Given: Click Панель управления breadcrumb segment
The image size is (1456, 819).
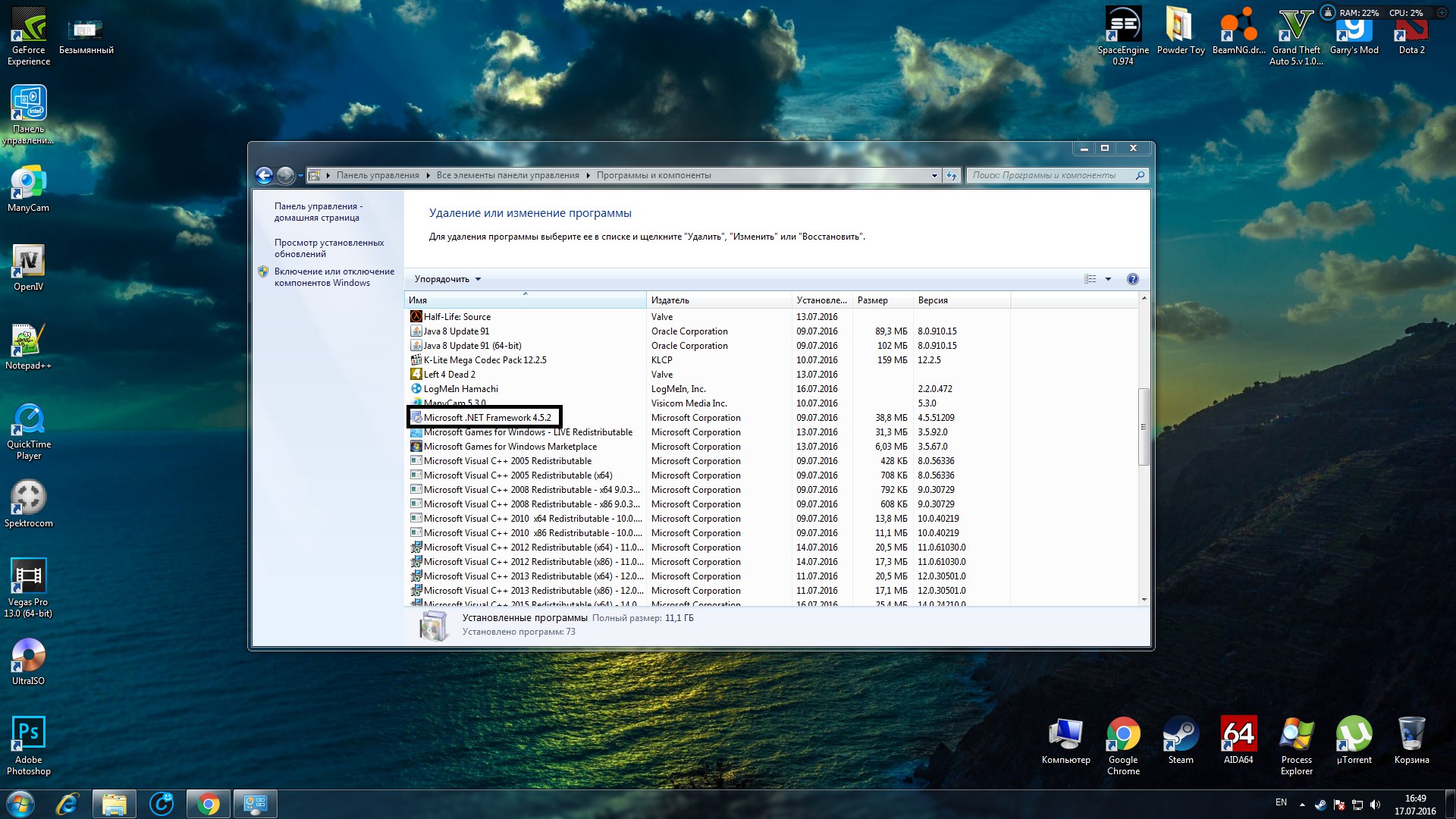Looking at the screenshot, I should (x=378, y=175).
